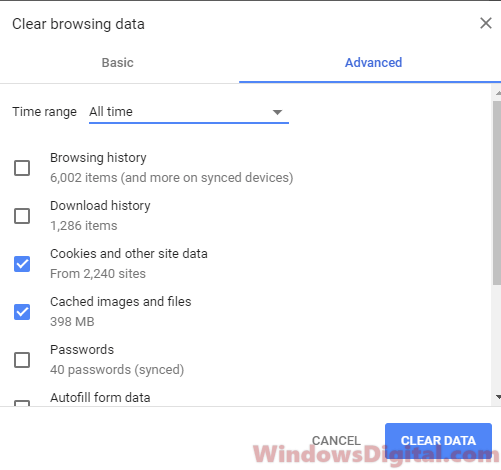Click the Browsing history label text
This screenshot has width=501, height=470.
tap(98, 158)
